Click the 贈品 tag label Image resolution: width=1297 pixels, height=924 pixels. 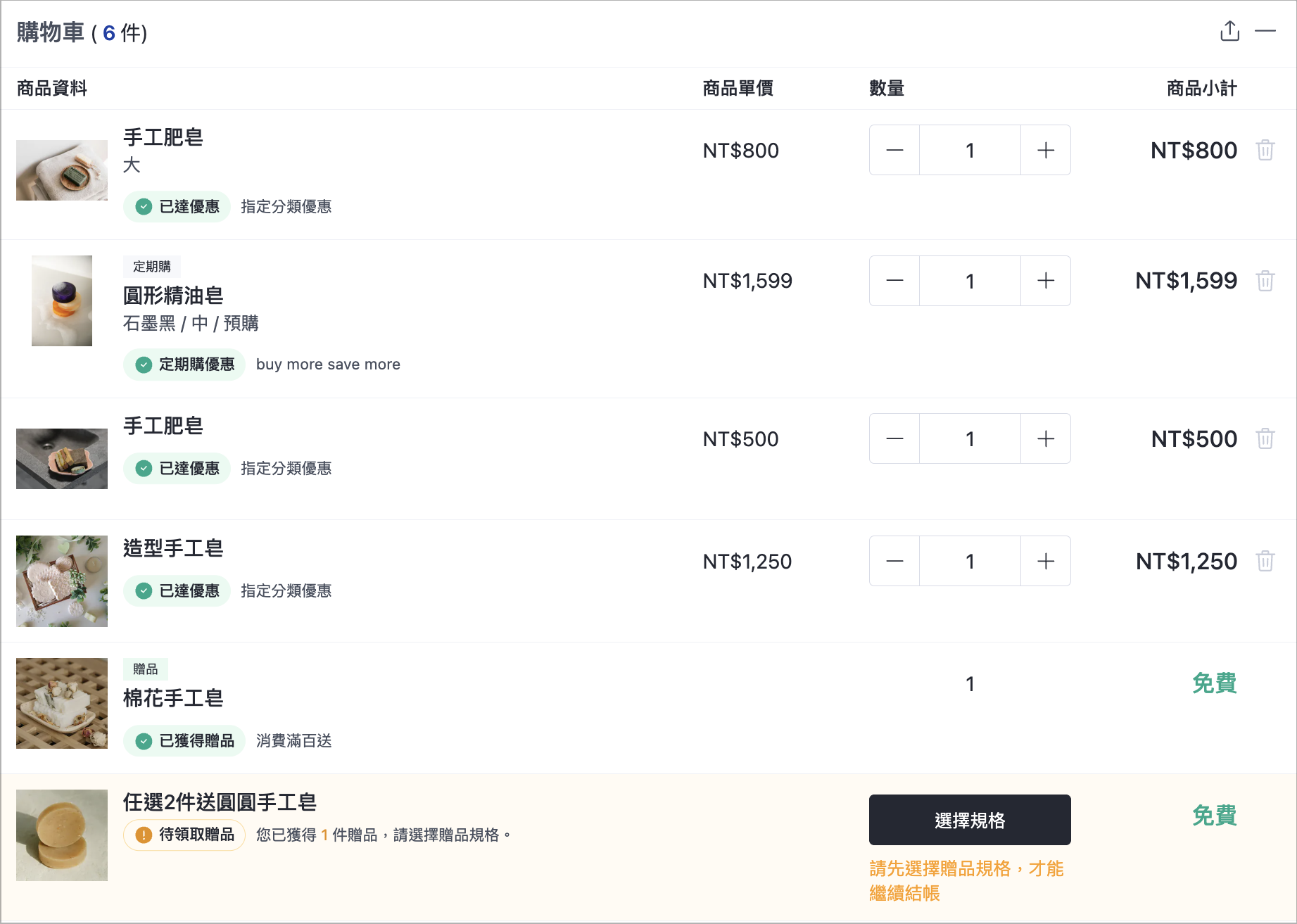point(146,669)
